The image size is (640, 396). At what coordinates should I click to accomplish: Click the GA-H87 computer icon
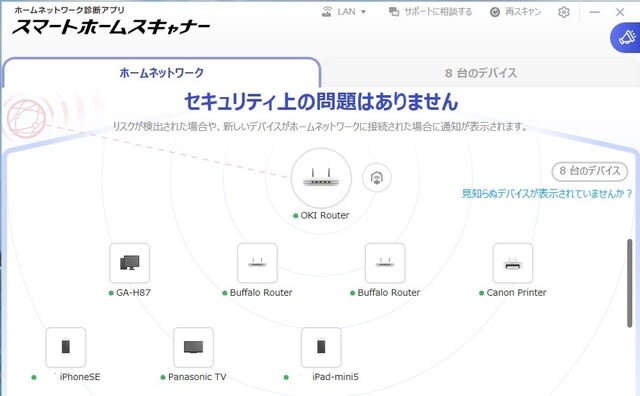(x=130, y=263)
